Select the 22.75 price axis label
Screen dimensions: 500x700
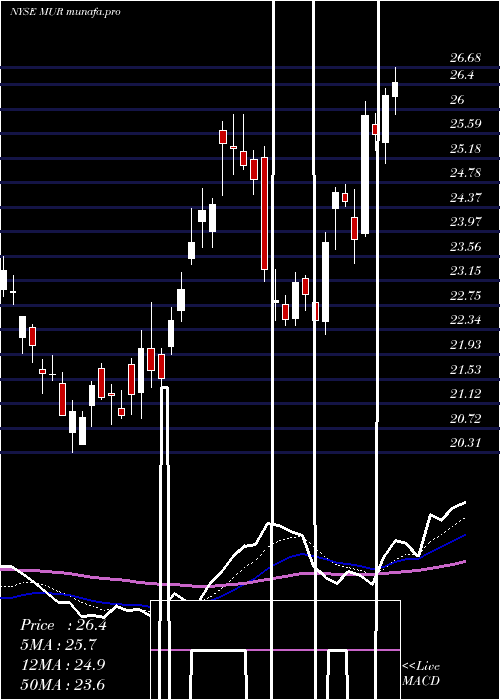[466, 296]
